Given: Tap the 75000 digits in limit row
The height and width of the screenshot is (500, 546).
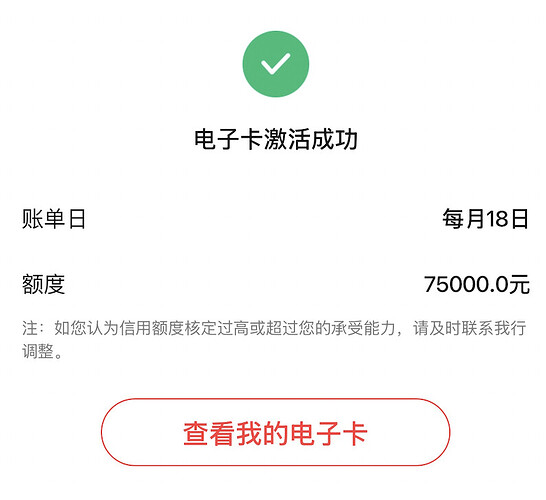Looking at the screenshot, I should (453, 284).
